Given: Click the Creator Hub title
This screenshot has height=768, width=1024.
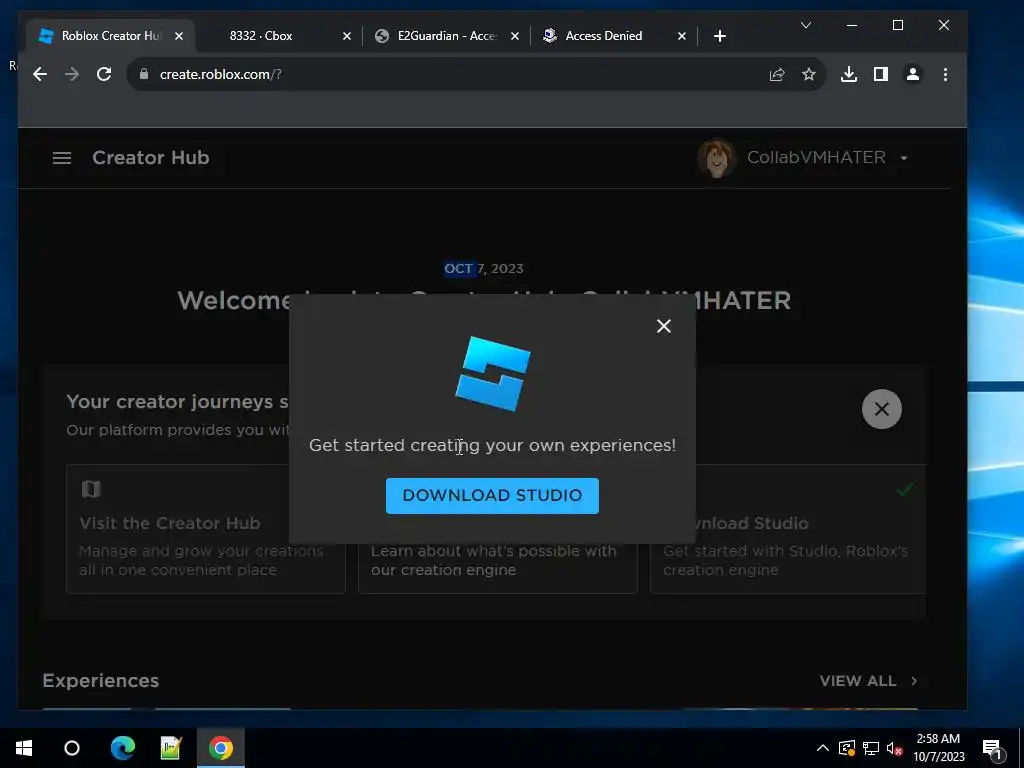Looking at the screenshot, I should (151, 157).
